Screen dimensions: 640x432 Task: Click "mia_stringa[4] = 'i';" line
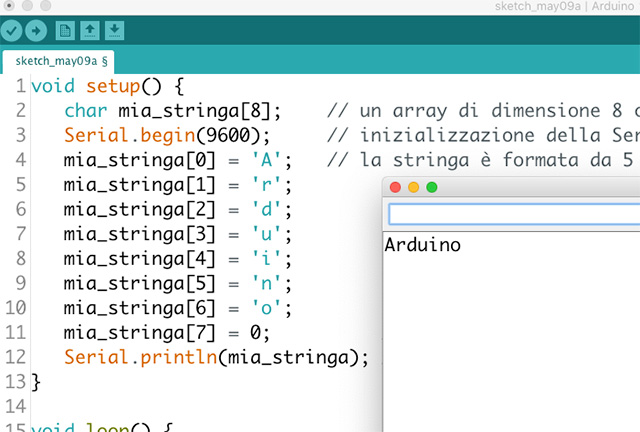178,258
